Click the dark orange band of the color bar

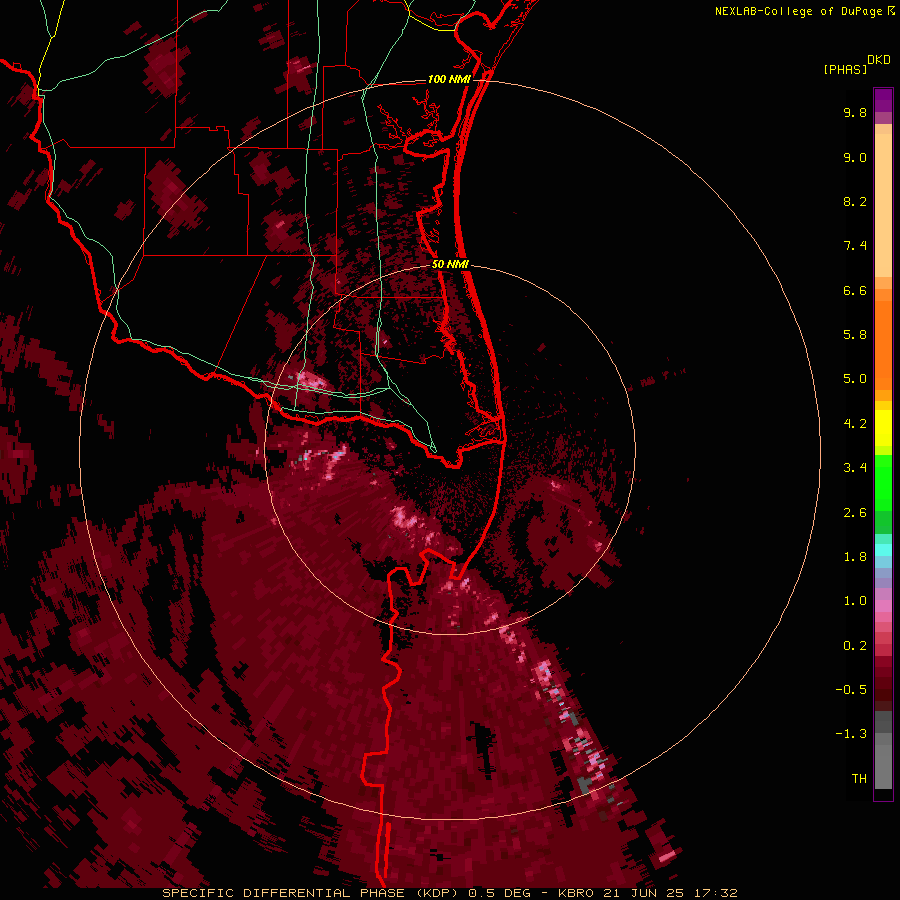tap(883, 344)
